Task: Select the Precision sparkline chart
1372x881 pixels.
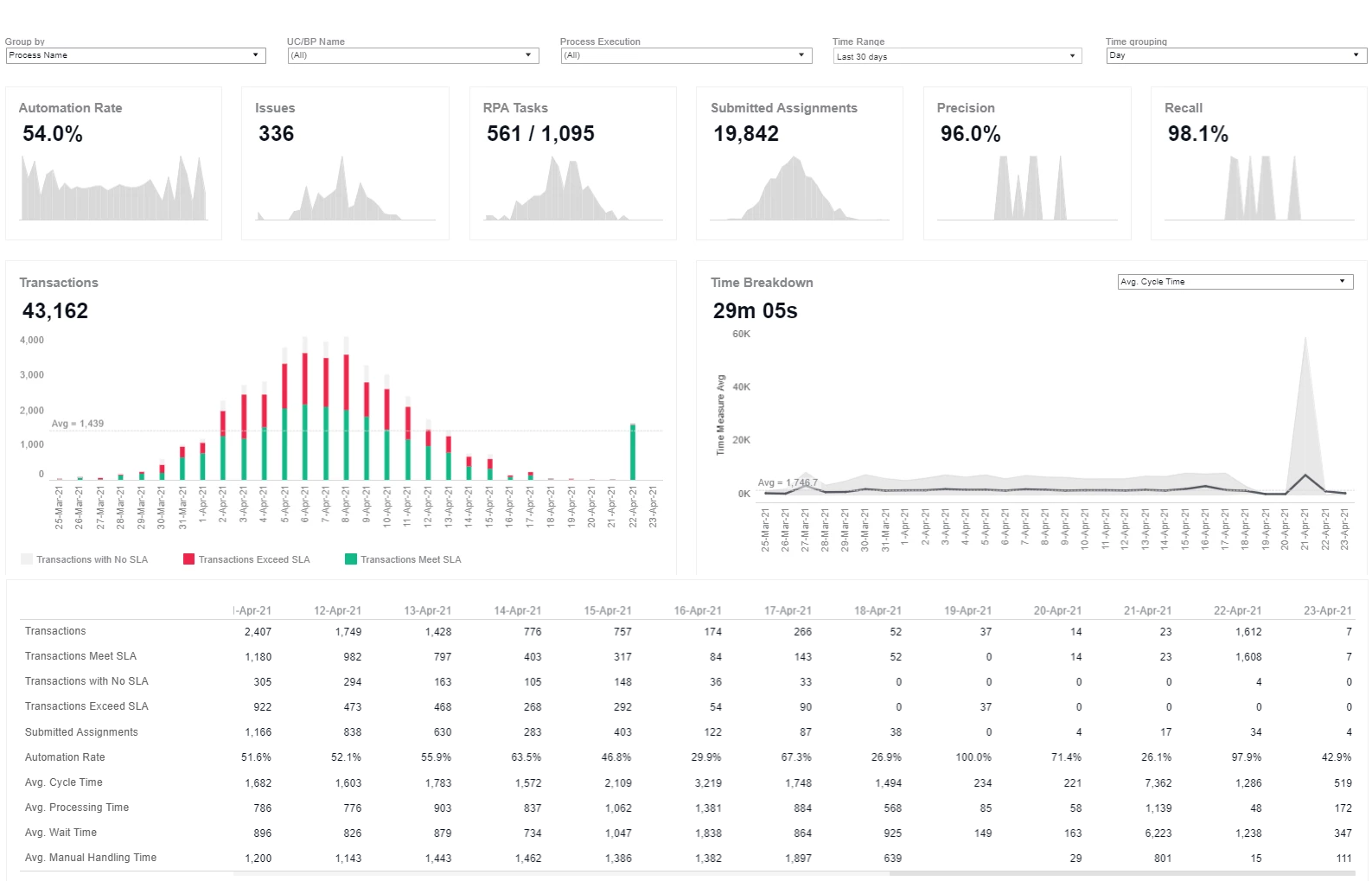Action: pyautogui.click(x=1028, y=188)
